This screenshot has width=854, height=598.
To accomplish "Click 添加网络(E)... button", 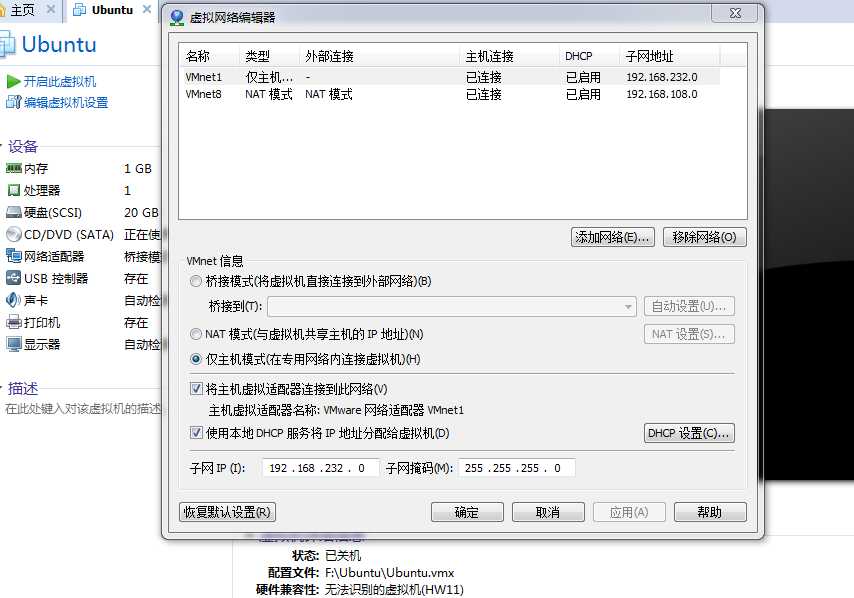I will (613, 237).
